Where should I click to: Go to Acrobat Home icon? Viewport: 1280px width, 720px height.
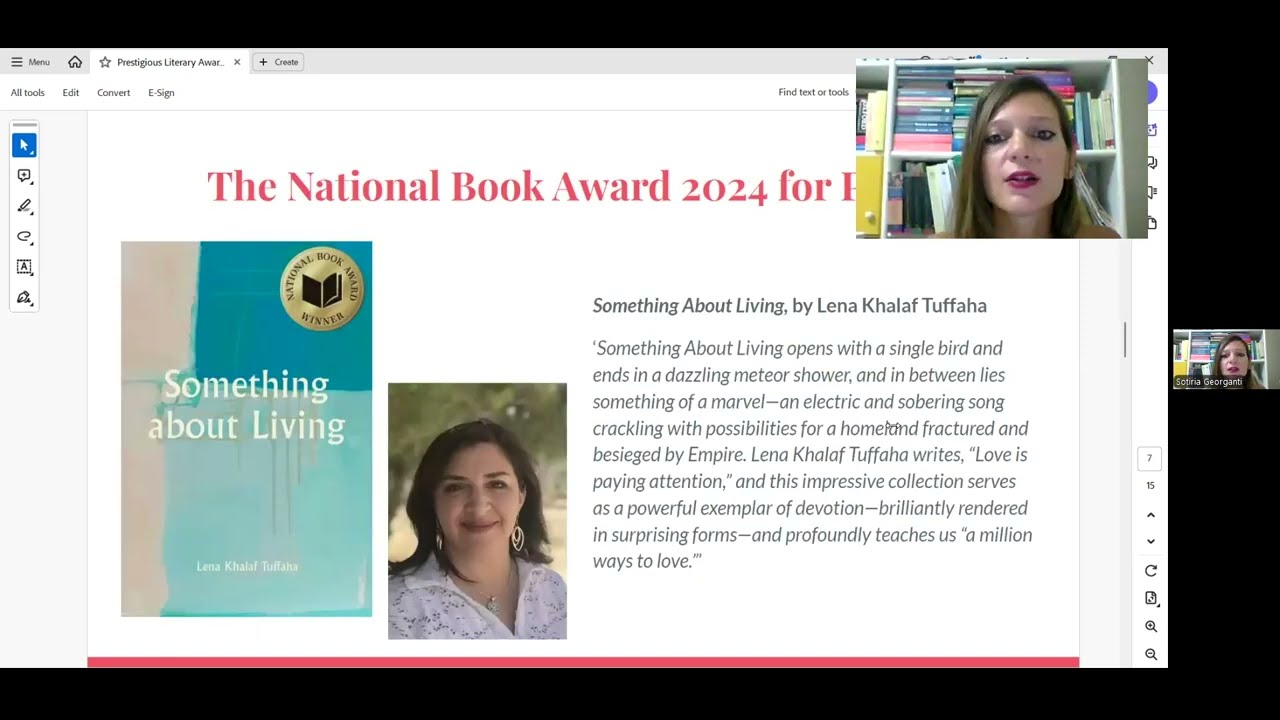coord(75,62)
